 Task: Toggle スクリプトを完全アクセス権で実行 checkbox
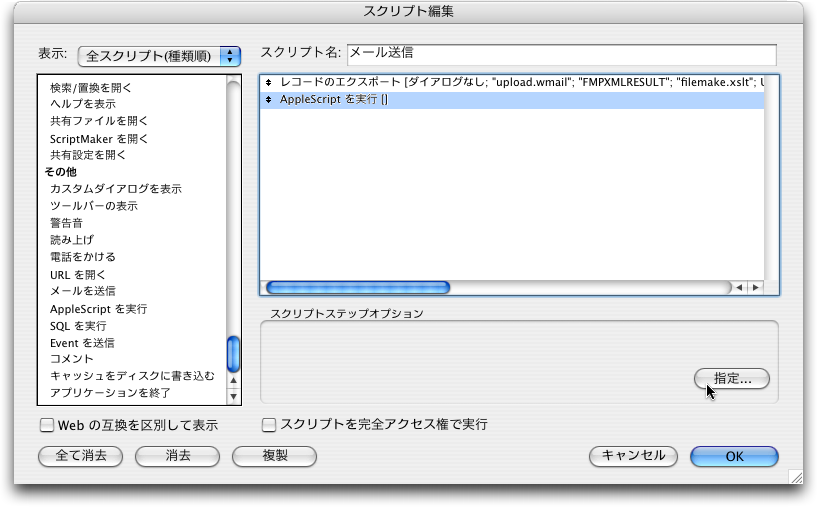point(269,425)
